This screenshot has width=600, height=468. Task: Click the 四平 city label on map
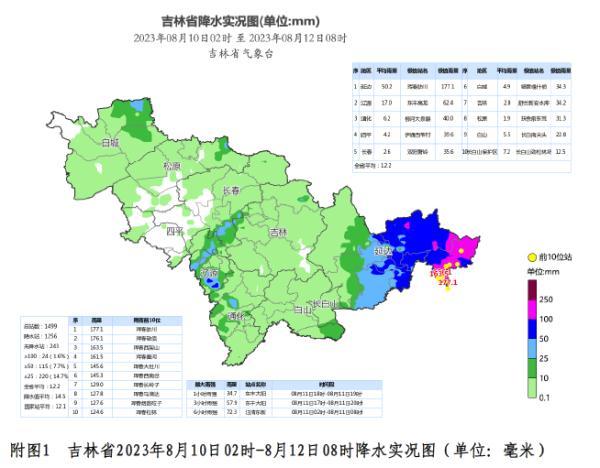pyautogui.click(x=175, y=232)
